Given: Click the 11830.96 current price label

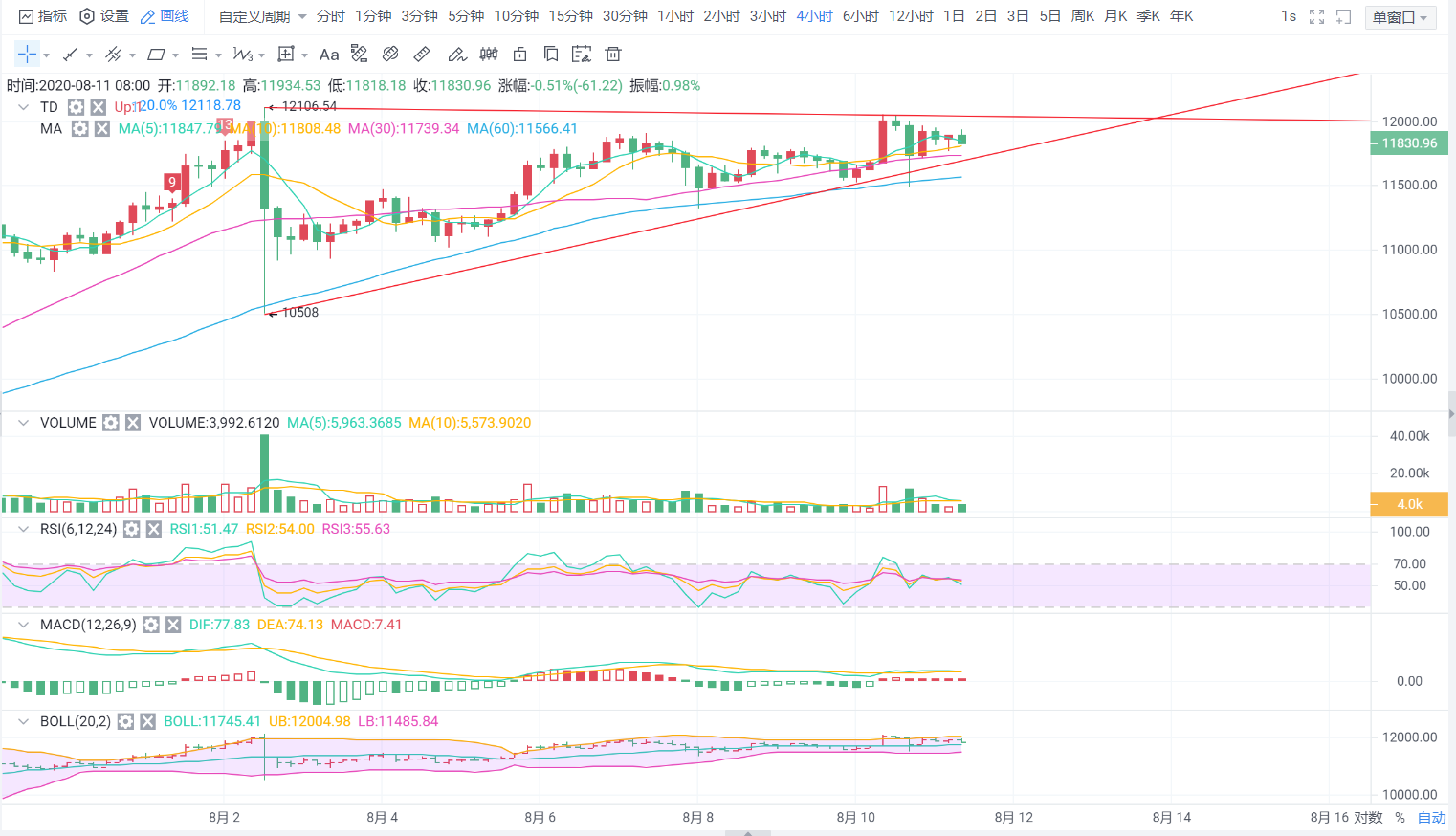Looking at the screenshot, I should (x=1409, y=143).
